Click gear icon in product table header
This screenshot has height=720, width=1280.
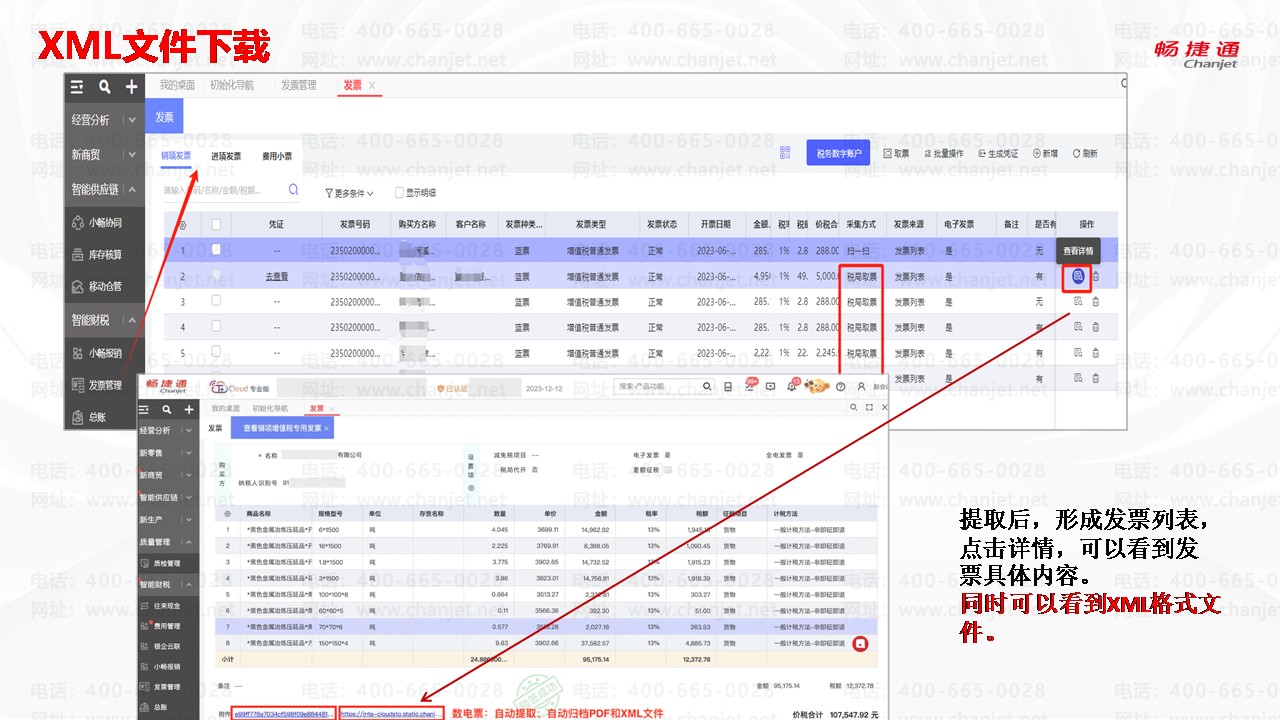pos(227,513)
